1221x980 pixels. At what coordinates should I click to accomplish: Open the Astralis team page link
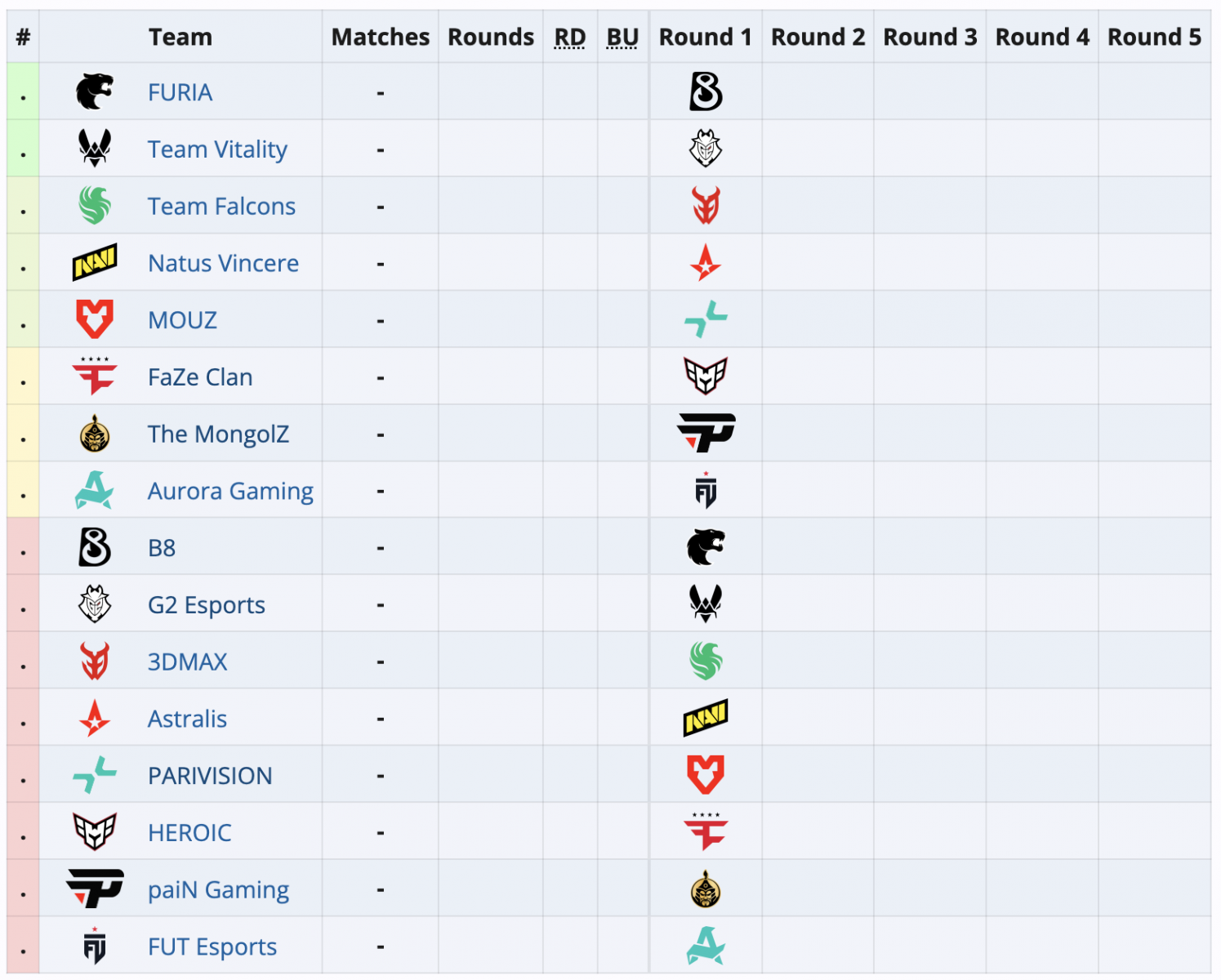pos(187,719)
